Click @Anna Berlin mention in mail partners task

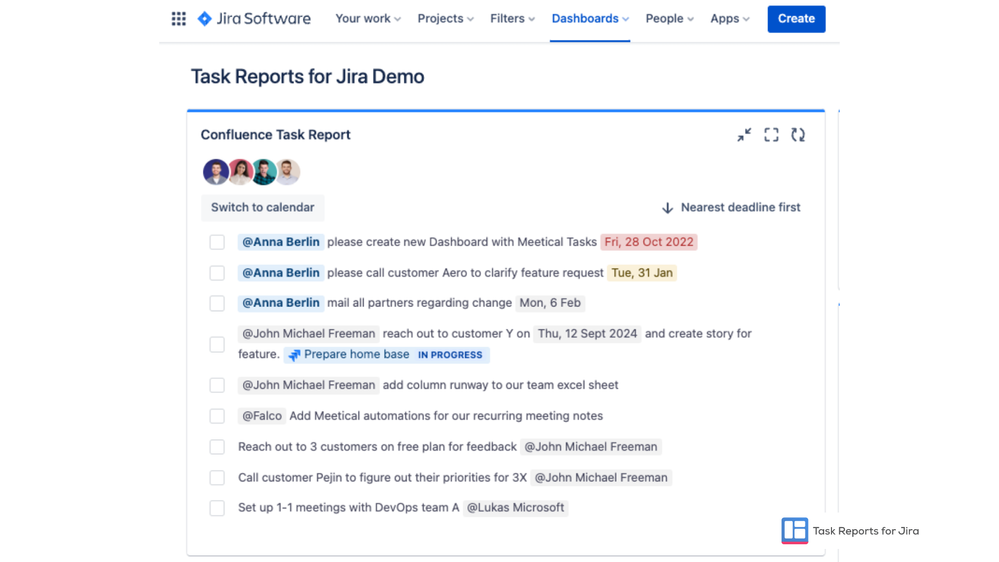(281, 303)
